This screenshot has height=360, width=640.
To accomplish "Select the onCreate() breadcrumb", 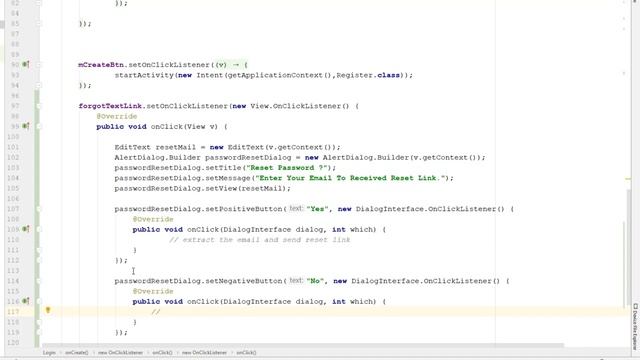I will click(x=77, y=353).
